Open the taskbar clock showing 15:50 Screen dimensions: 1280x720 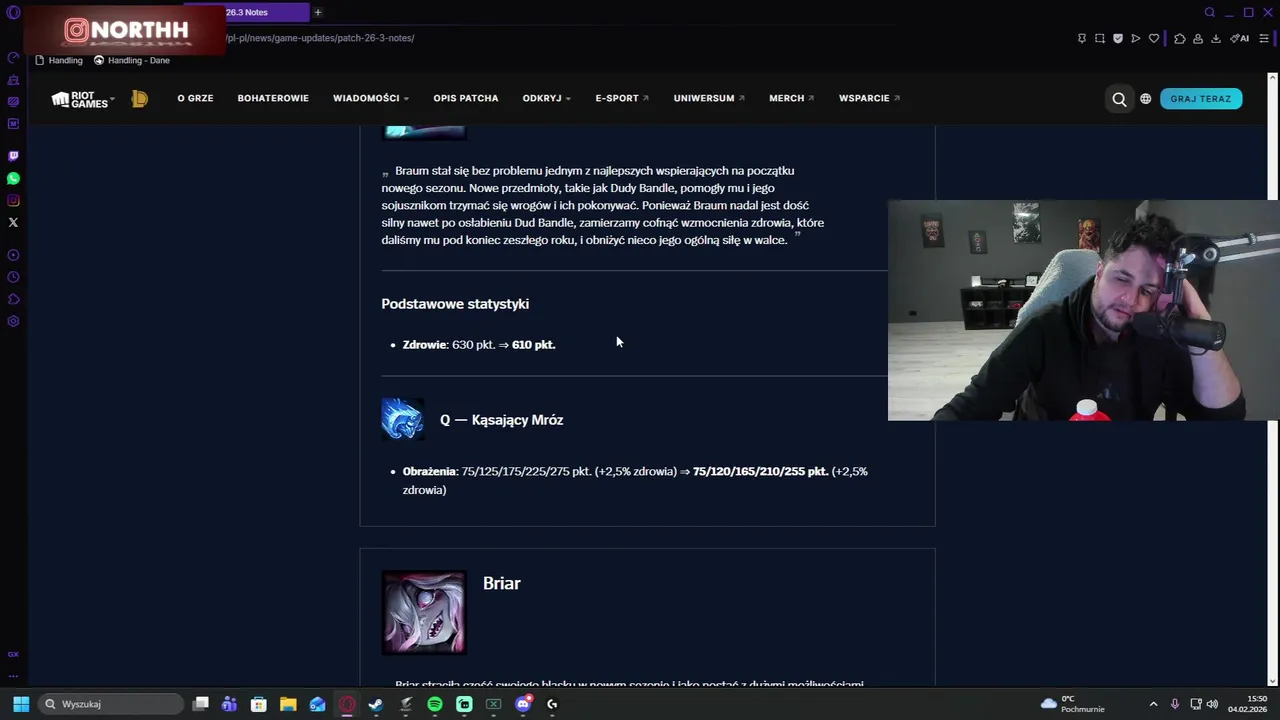[1247, 704]
